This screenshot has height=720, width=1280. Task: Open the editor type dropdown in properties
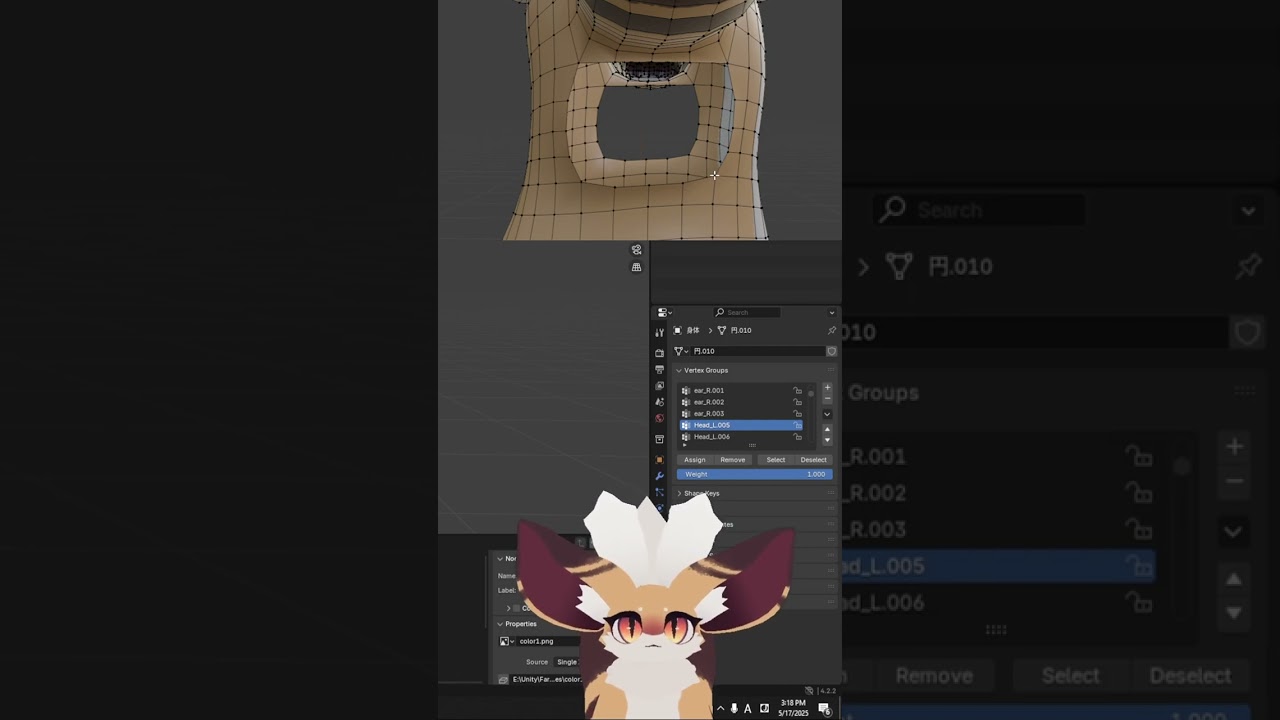click(663, 313)
